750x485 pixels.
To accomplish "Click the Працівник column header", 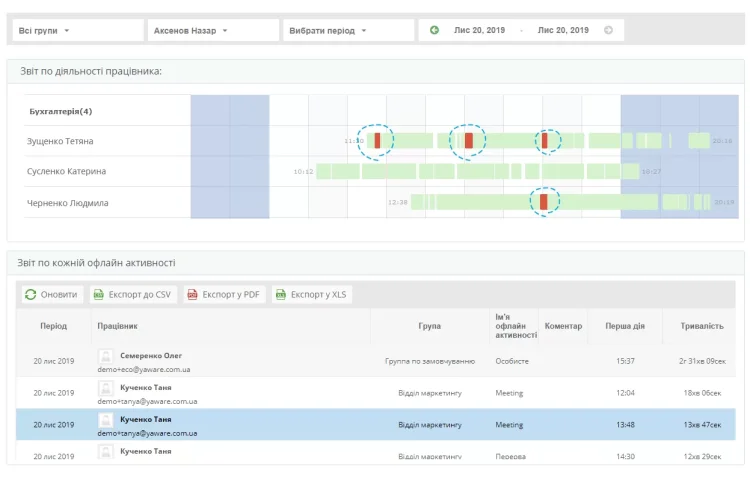I will click(117, 326).
